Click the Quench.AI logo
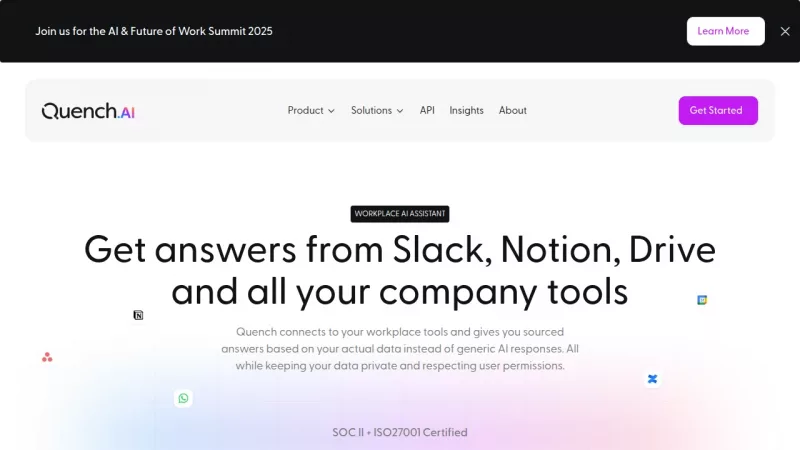Screen dimensions: 800x450 (88, 111)
